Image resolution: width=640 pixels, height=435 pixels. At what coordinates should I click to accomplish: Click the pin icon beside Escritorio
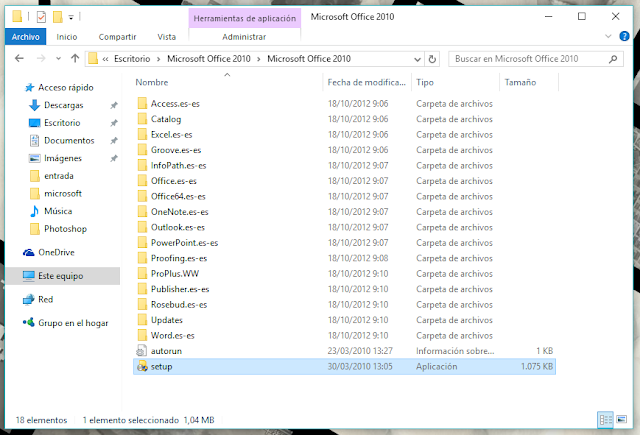coord(114,123)
